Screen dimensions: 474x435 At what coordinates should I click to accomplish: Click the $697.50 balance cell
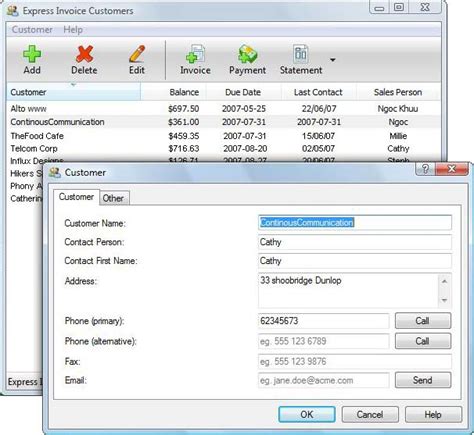click(184, 109)
